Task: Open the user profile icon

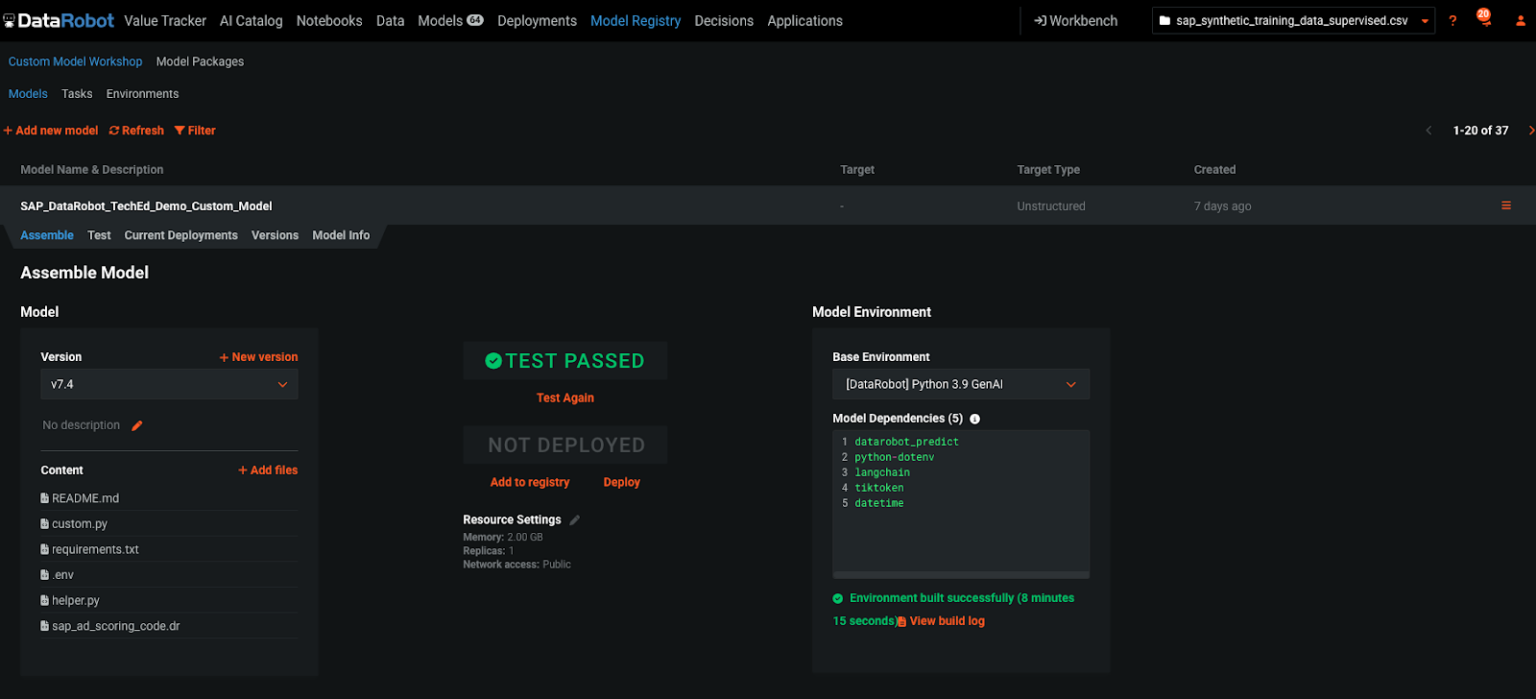Action: click(x=1521, y=20)
